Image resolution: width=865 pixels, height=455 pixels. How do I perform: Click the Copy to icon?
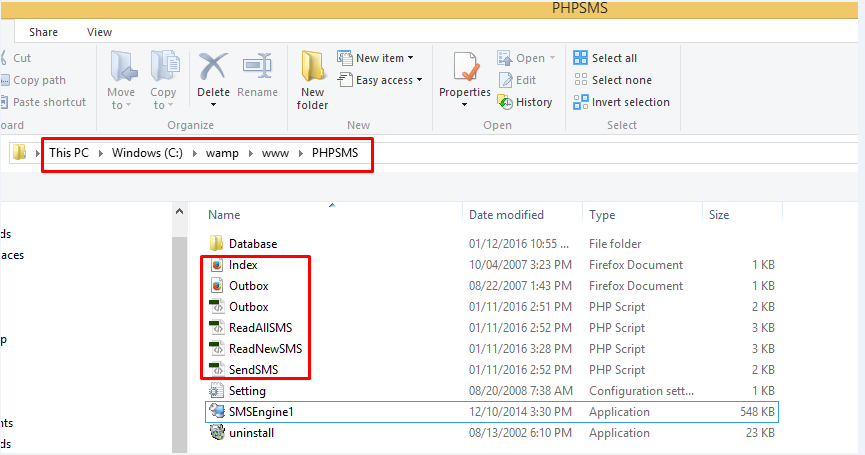(x=163, y=68)
